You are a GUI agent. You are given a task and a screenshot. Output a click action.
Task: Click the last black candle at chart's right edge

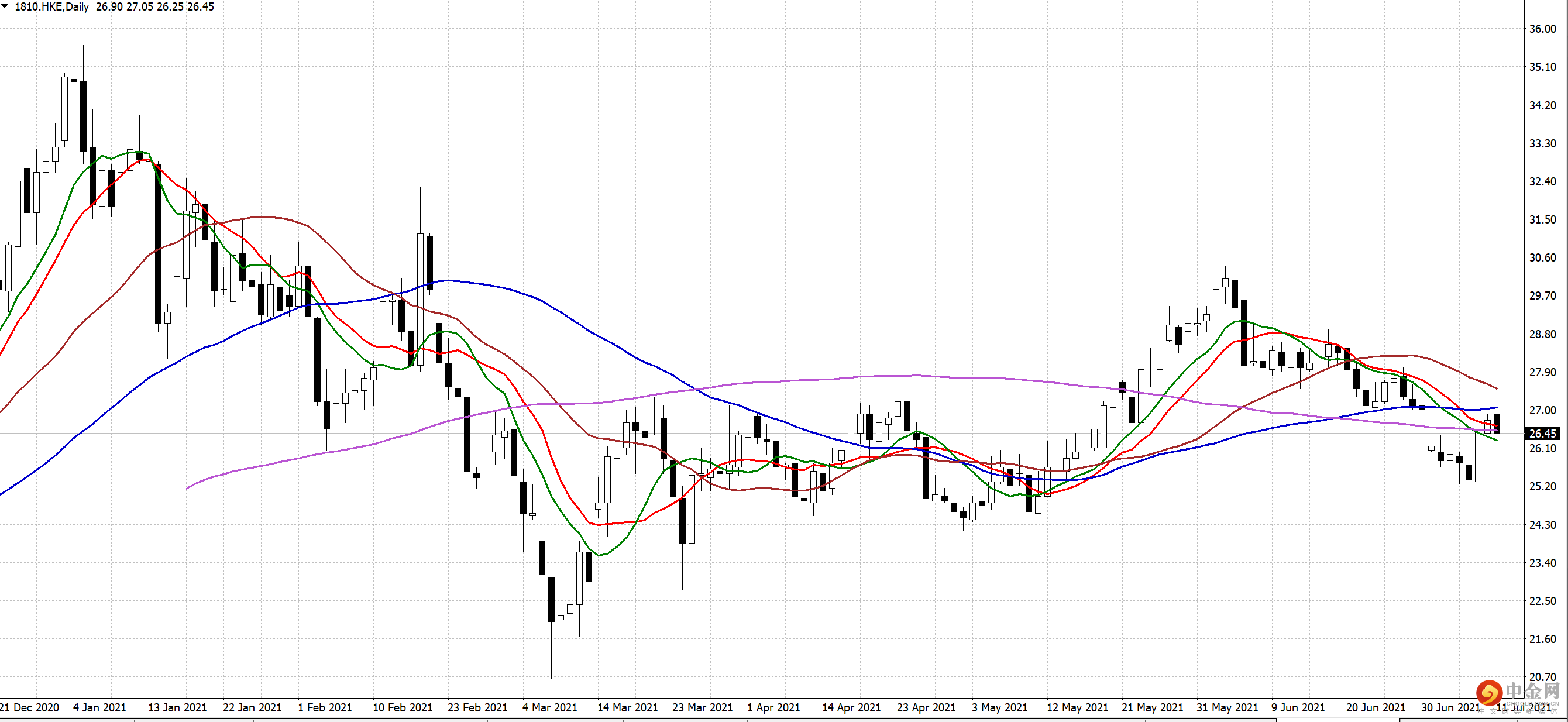click(1497, 423)
